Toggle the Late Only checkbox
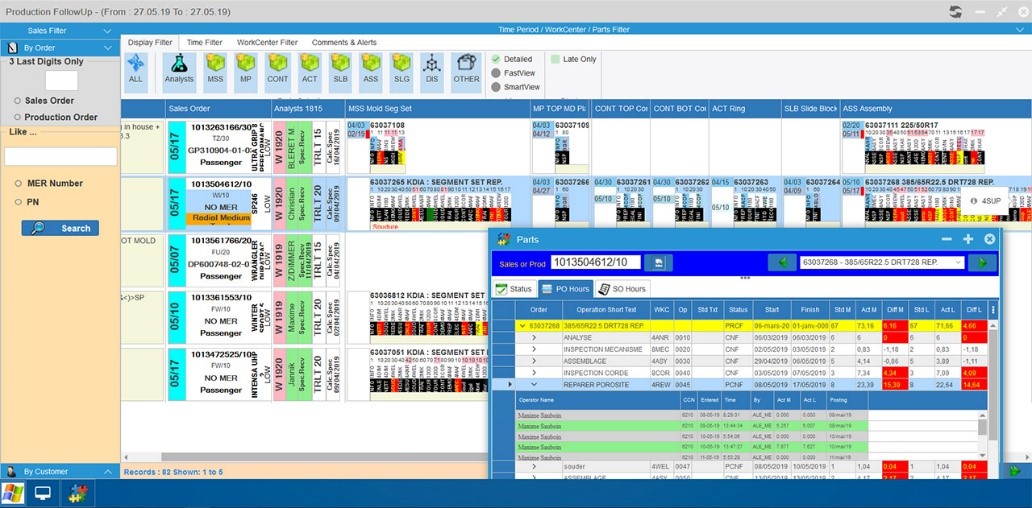The image size is (1032, 508). [555, 59]
